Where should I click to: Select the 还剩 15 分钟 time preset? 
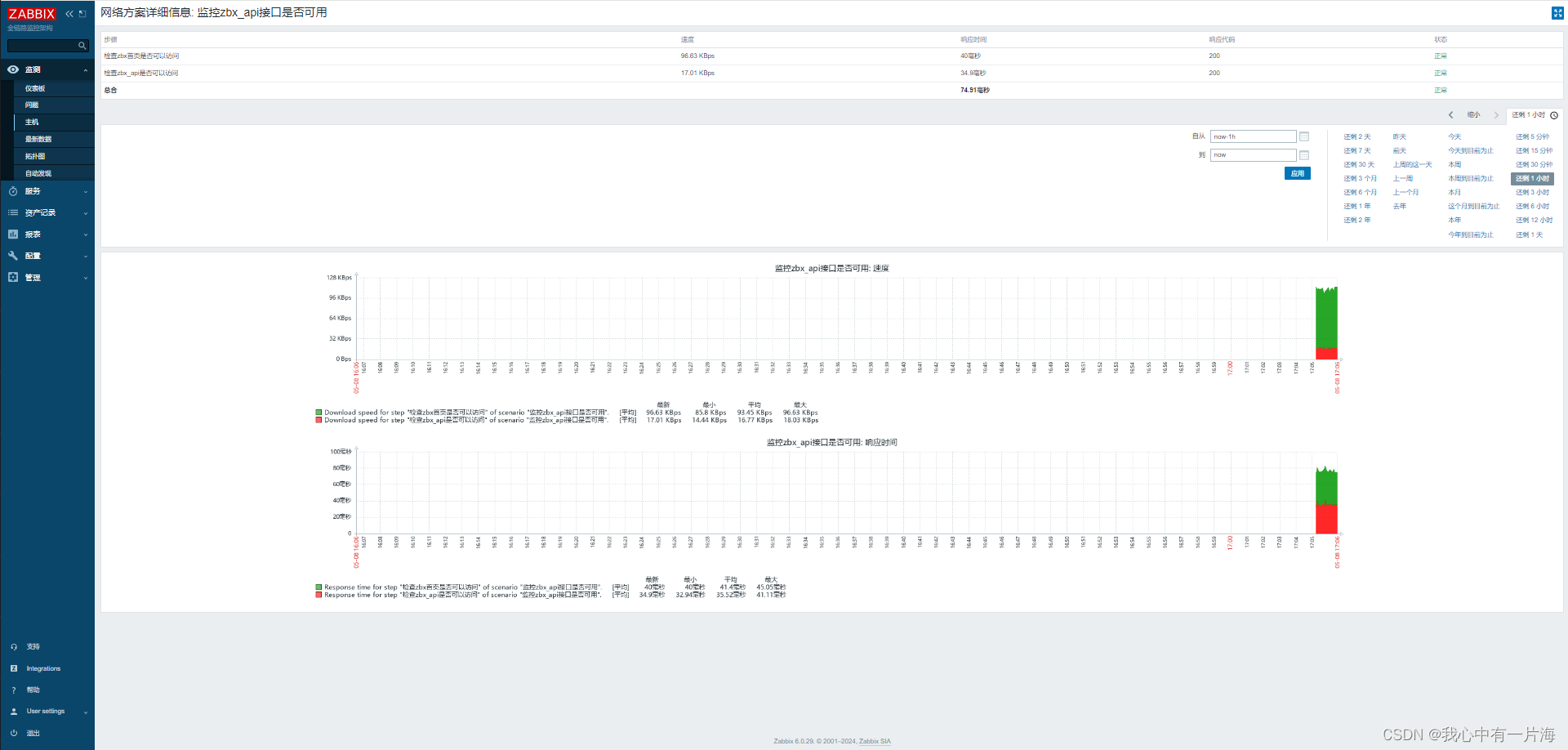pyautogui.click(x=1534, y=151)
